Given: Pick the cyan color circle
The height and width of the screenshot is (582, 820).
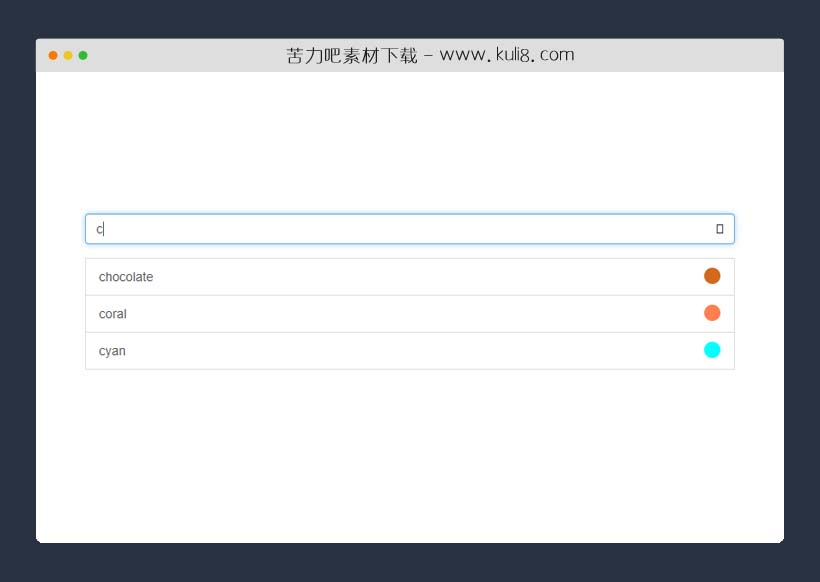Looking at the screenshot, I should tap(712, 350).
